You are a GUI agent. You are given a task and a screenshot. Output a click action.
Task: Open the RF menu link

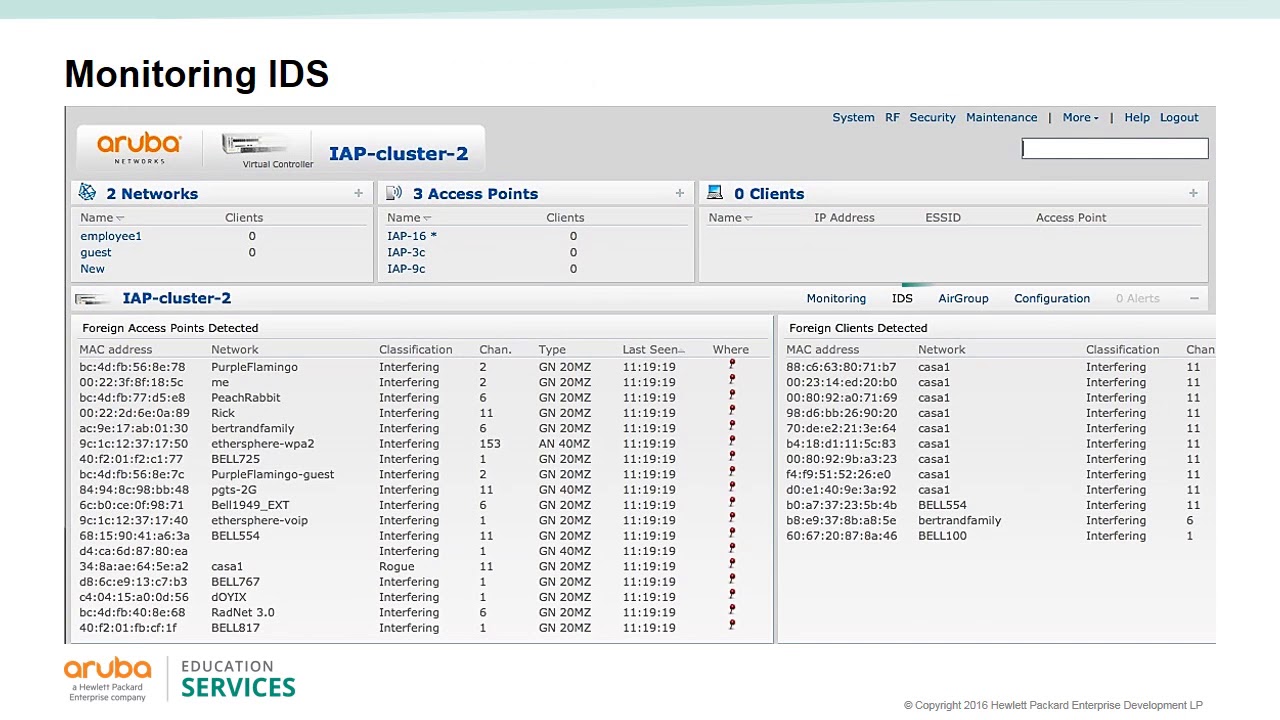point(892,117)
